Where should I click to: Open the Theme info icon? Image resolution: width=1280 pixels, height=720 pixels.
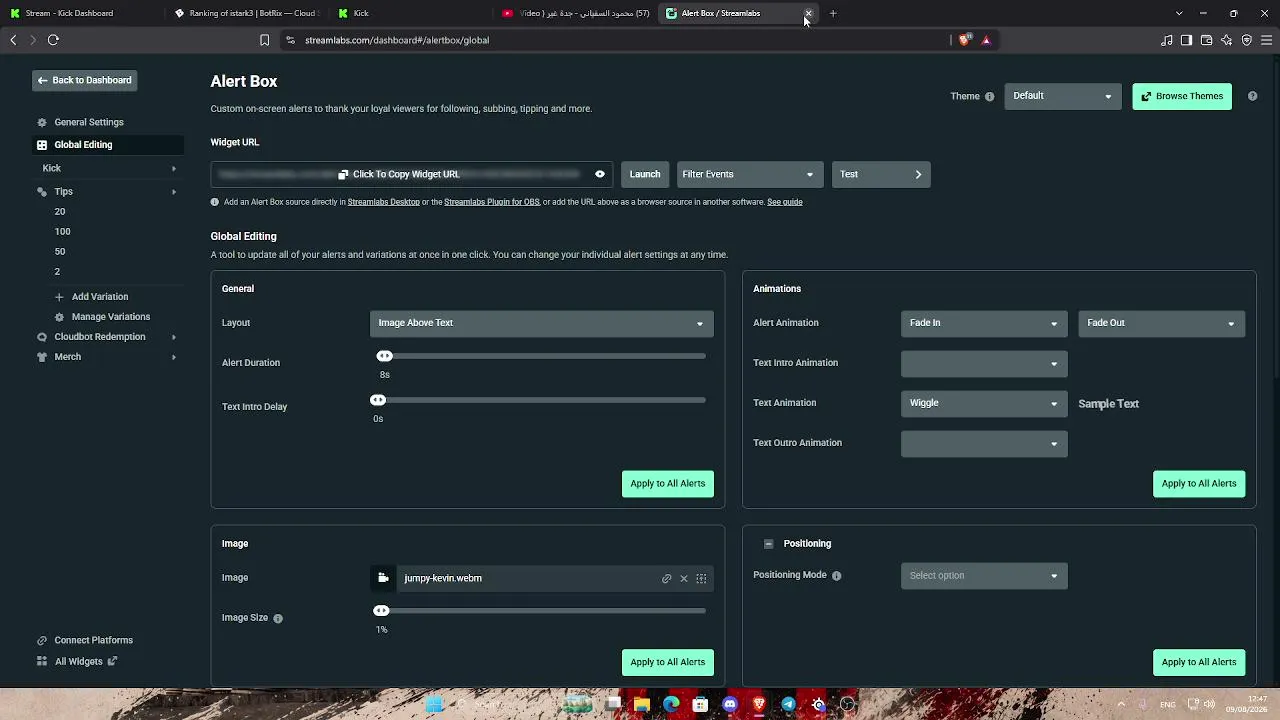pyautogui.click(x=990, y=97)
